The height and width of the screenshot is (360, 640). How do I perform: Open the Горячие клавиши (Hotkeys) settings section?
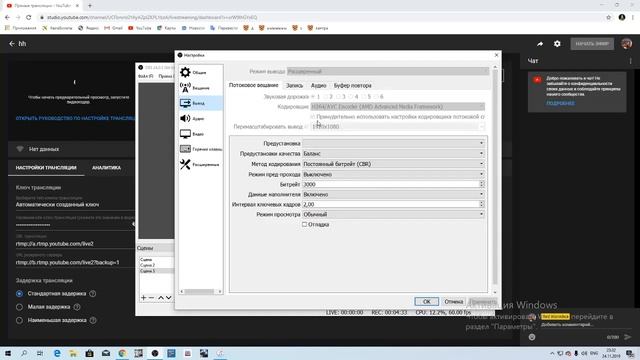tap(200, 149)
